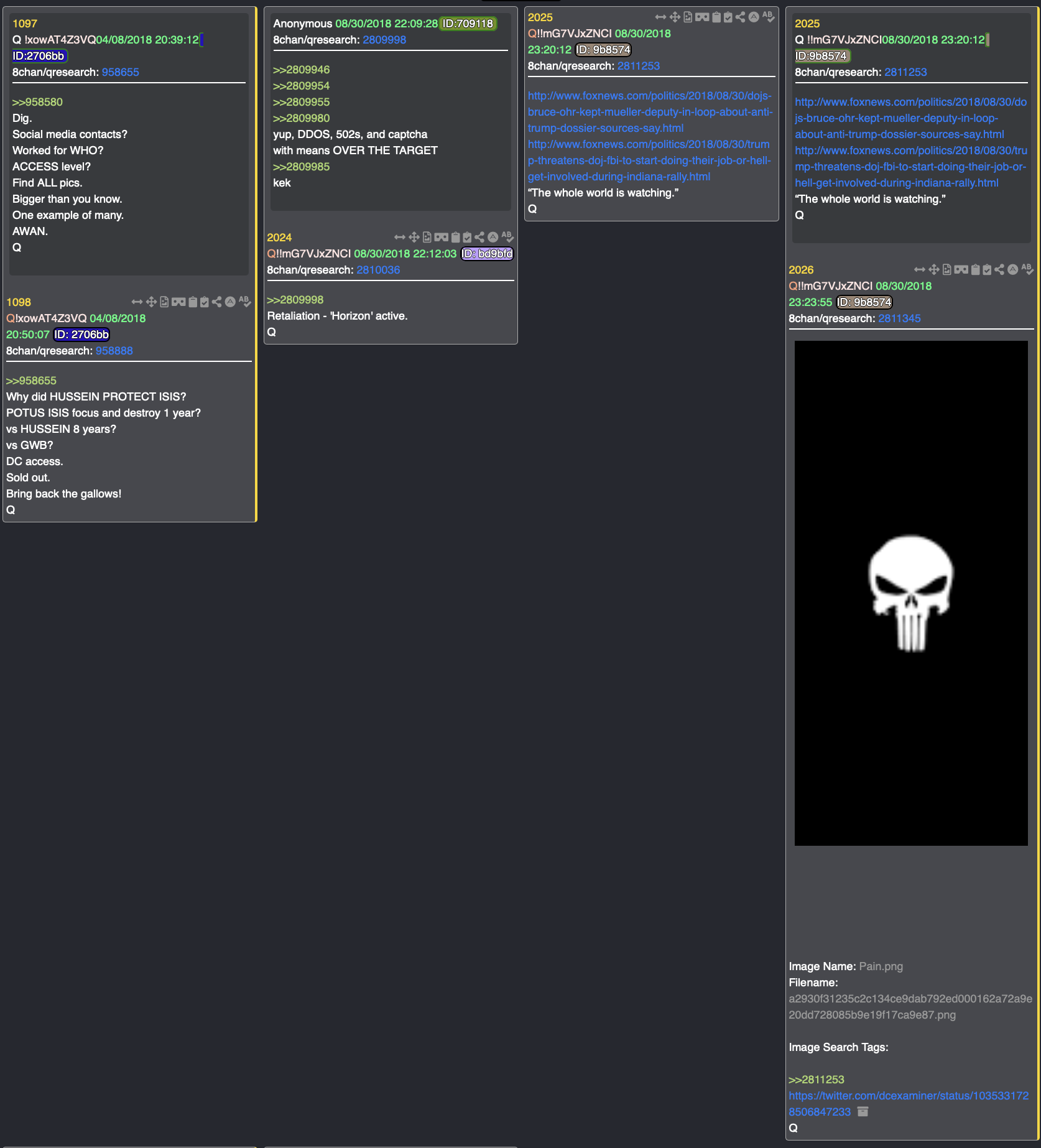Click the clipboard copy icon on post 2024
Screen dimensions: 1041x1148
click(455, 237)
